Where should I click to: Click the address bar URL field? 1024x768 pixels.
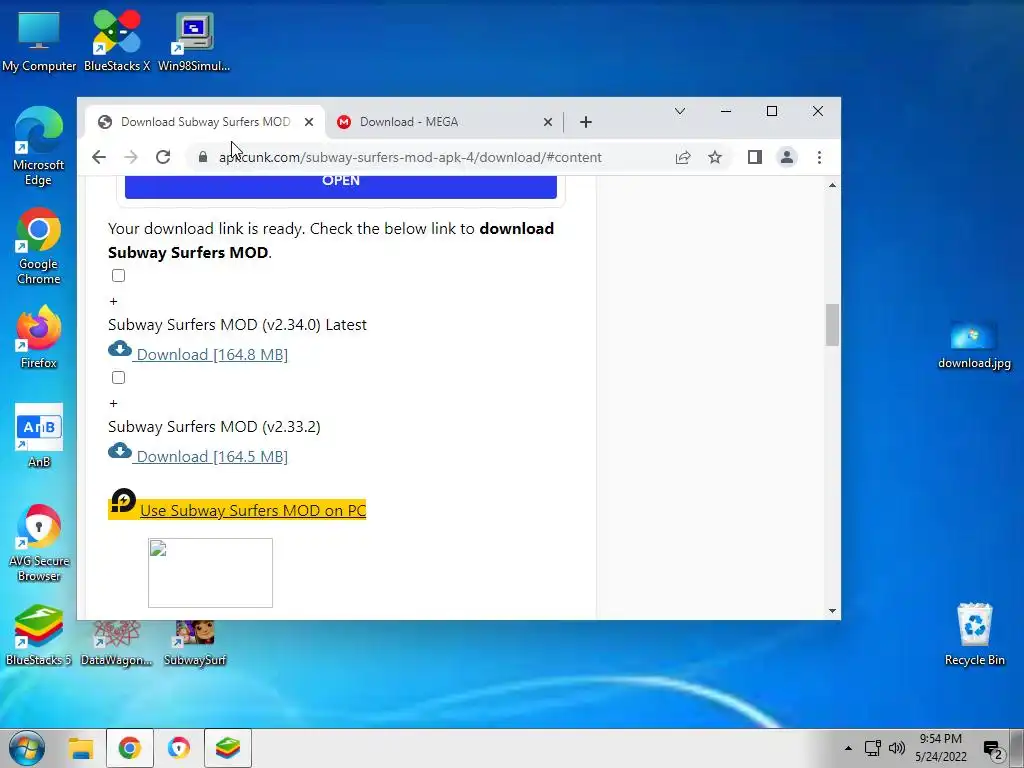coord(410,157)
